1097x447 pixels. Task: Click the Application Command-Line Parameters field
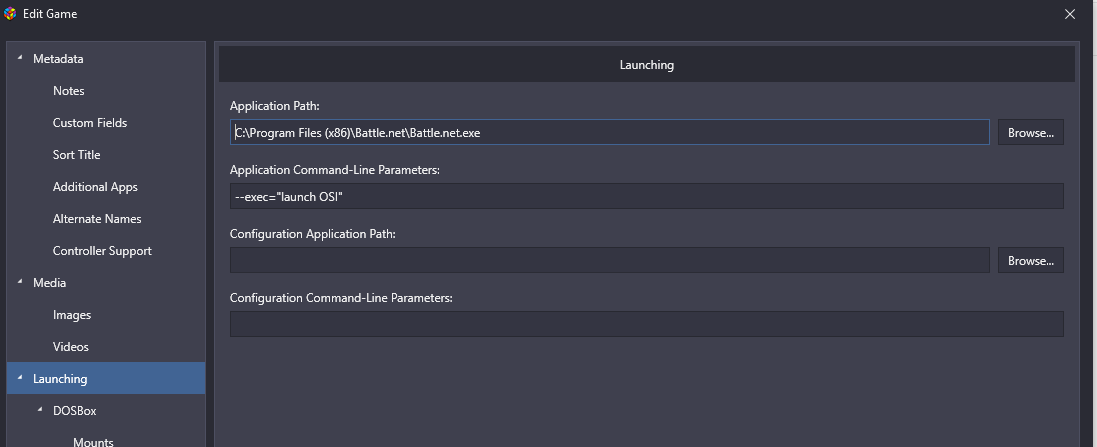pos(646,197)
